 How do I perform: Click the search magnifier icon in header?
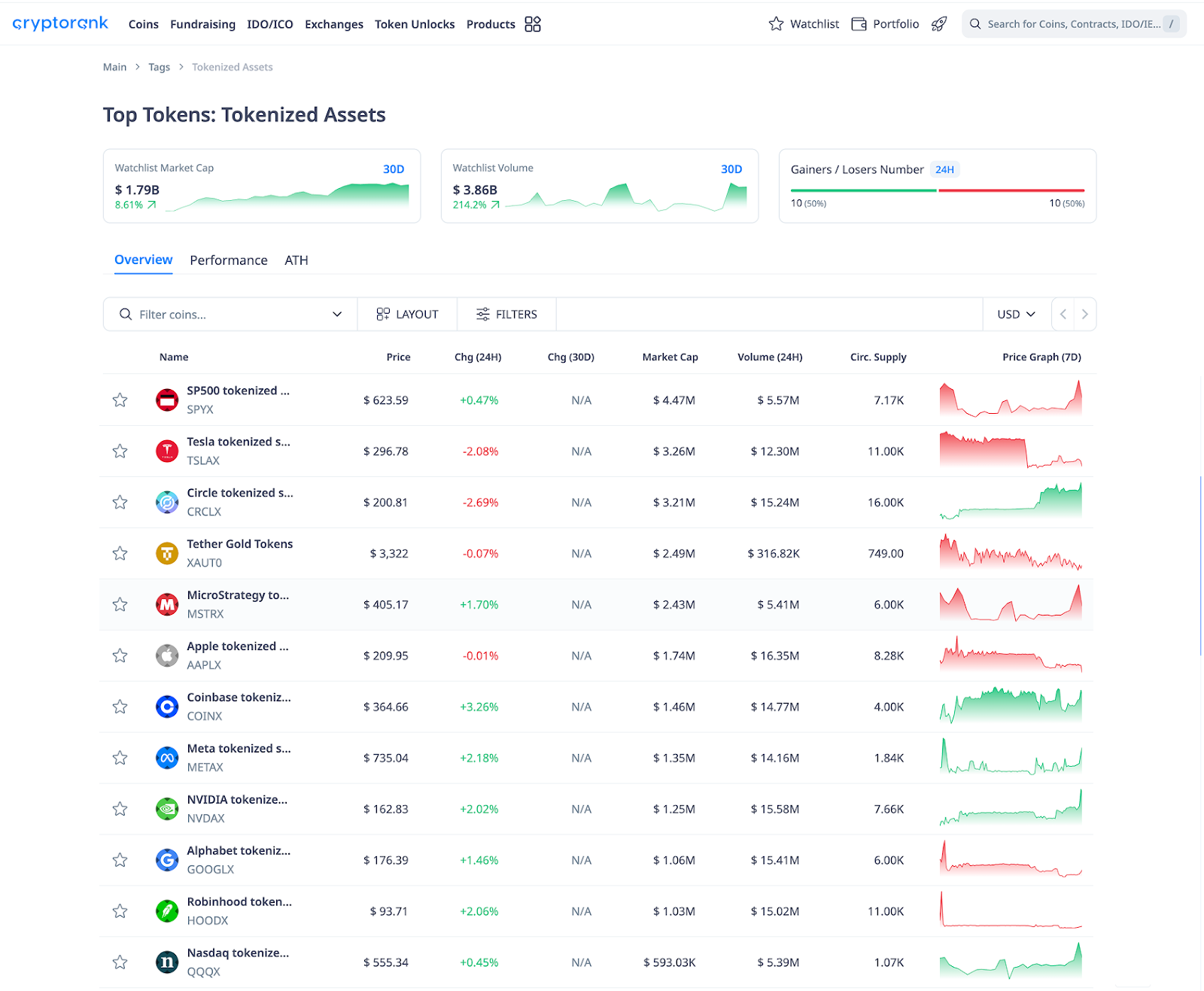(975, 24)
